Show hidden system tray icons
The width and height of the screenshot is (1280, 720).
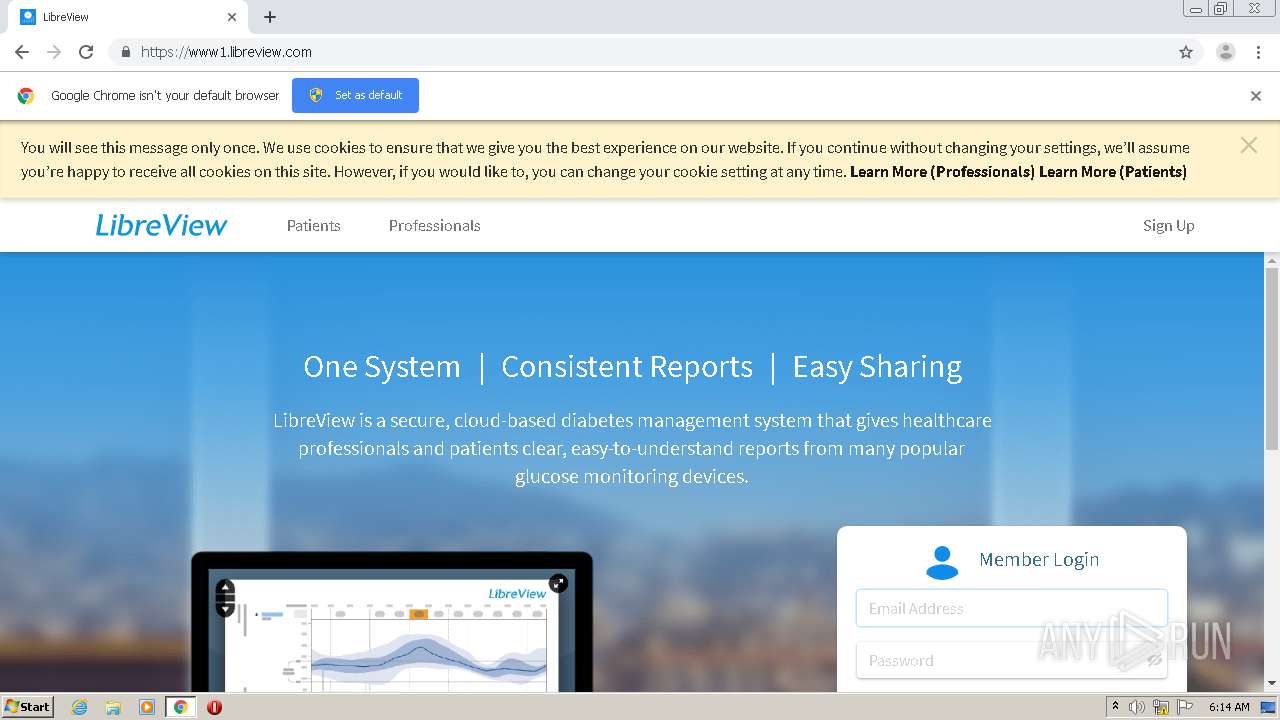[1115, 707]
